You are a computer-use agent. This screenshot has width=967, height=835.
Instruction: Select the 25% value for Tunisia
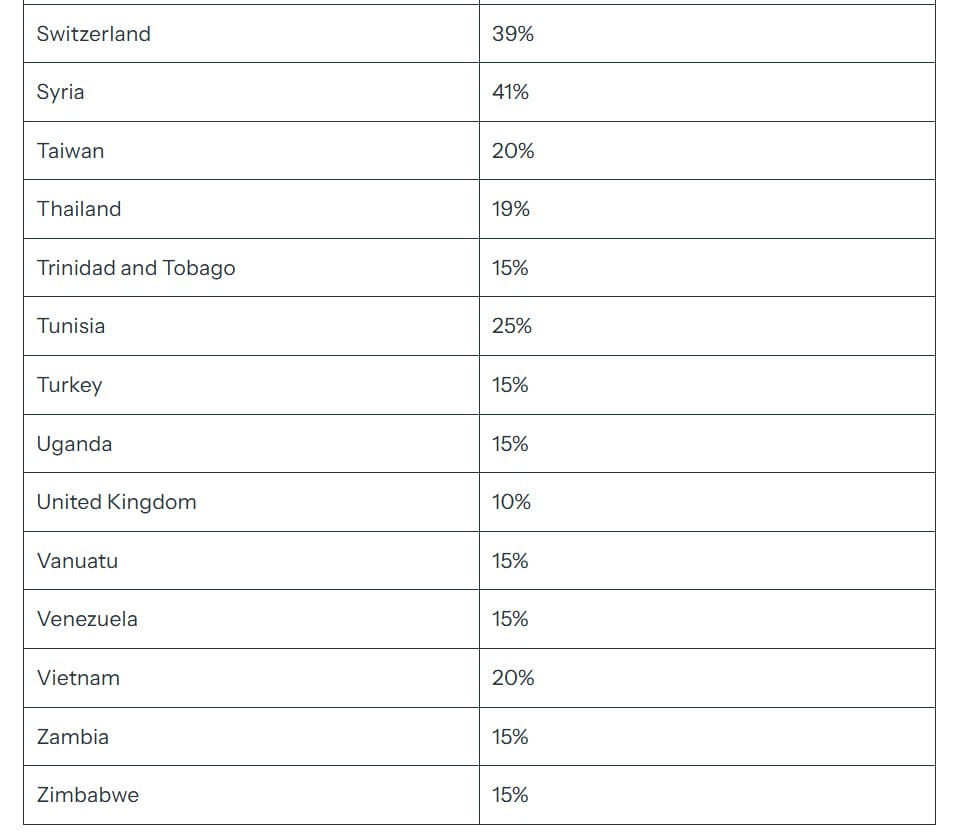pyautogui.click(x=512, y=326)
